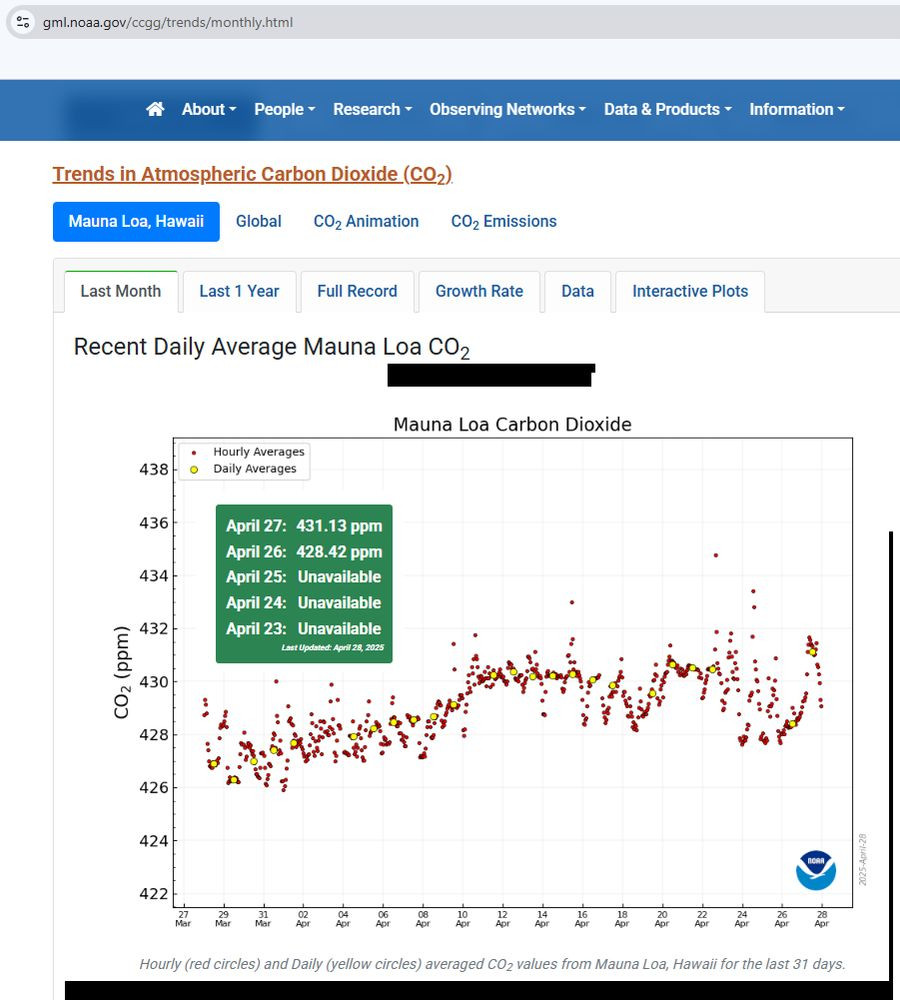
Task: Switch to the Last 1 Year tab
Action: (239, 291)
